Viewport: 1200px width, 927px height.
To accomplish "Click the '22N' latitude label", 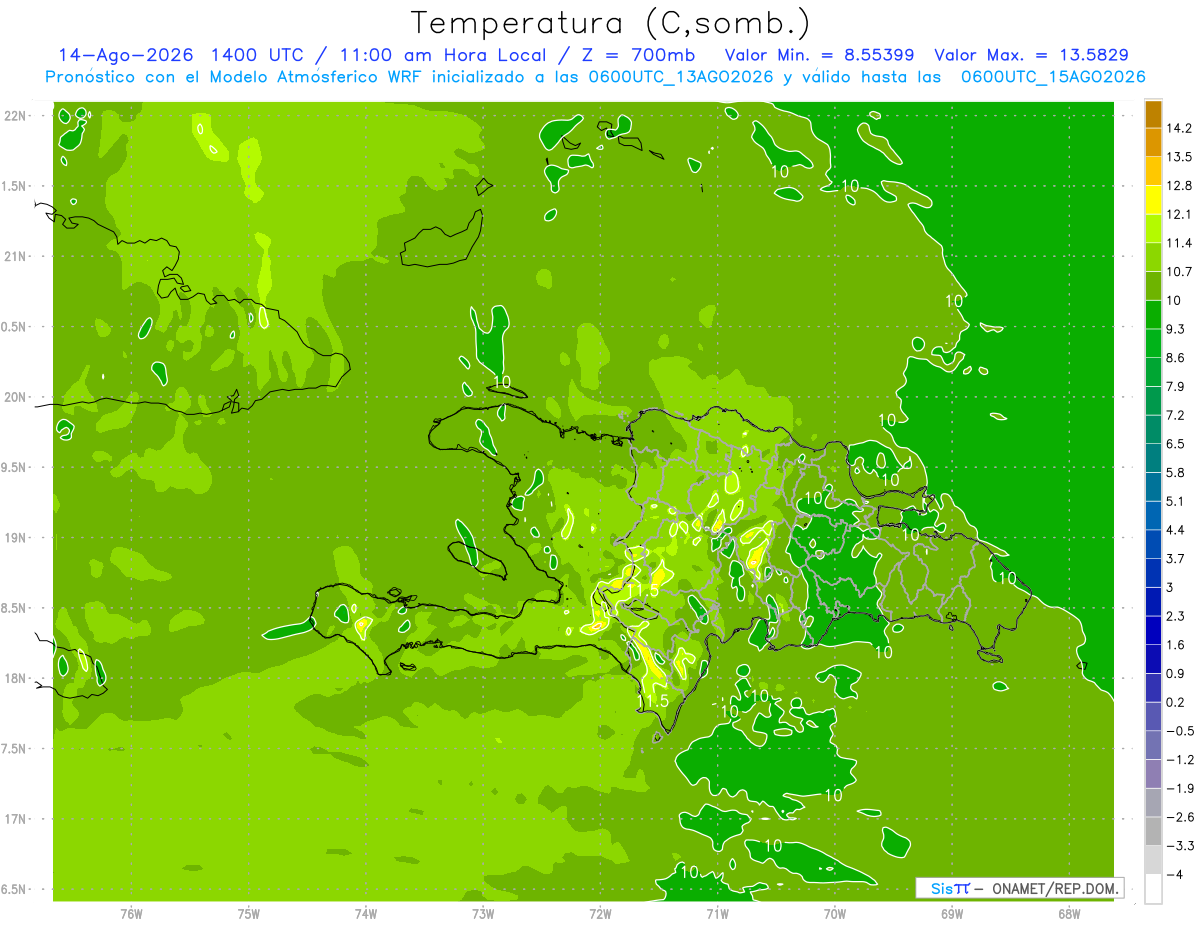I will (16, 116).
